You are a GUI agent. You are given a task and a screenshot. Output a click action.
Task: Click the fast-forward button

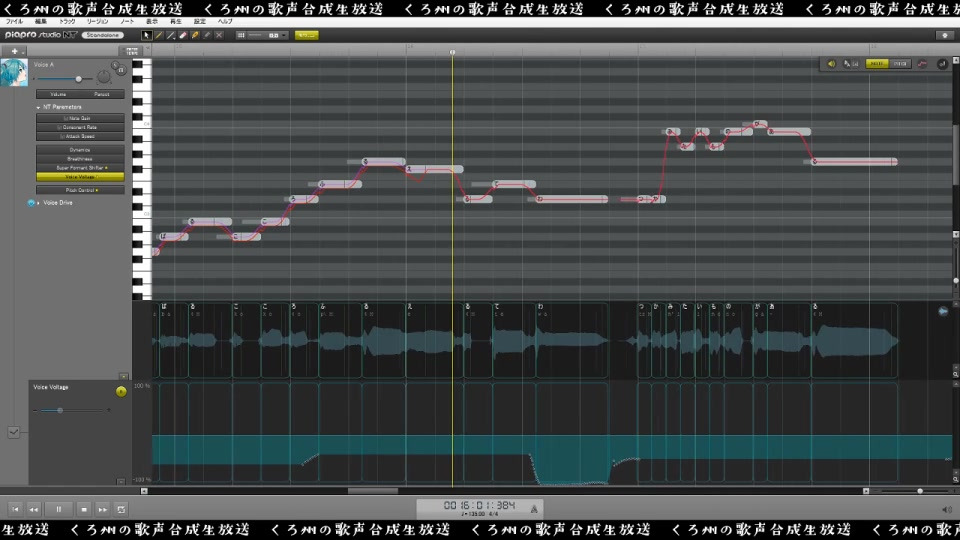pyautogui.click(x=103, y=509)
